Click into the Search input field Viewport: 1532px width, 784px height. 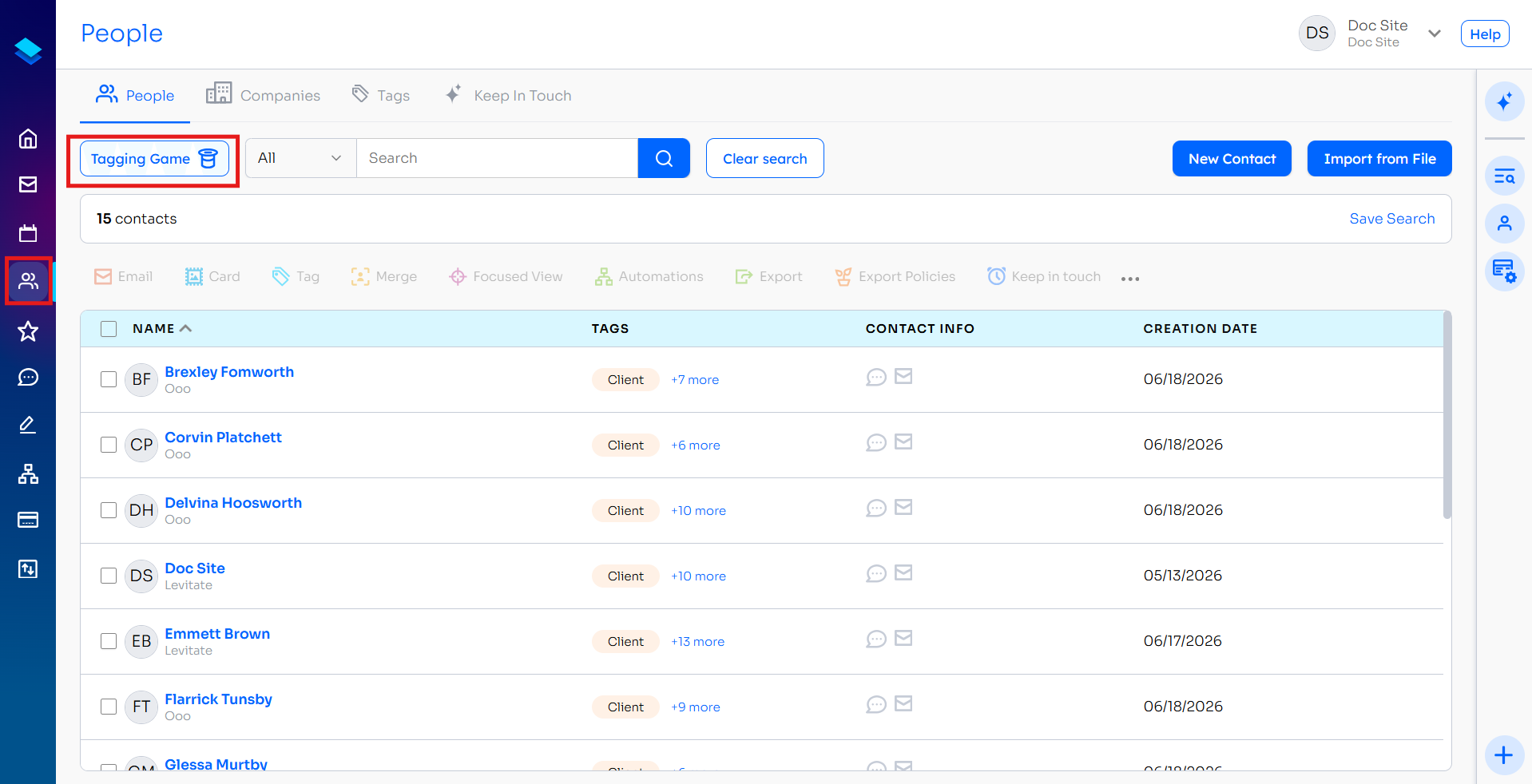coord(497,158)
